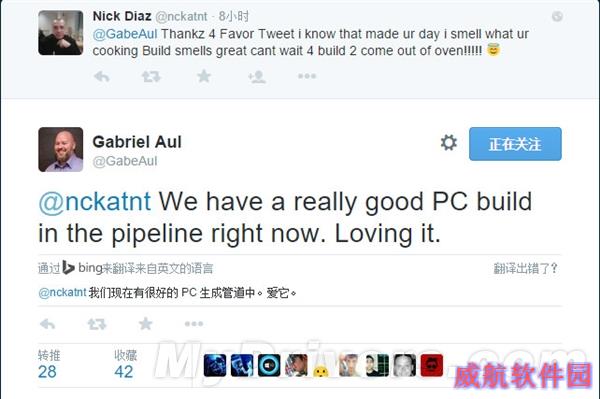
Task: Click globe icon on Nick Diaz's tweet
Action: [557, 16]
